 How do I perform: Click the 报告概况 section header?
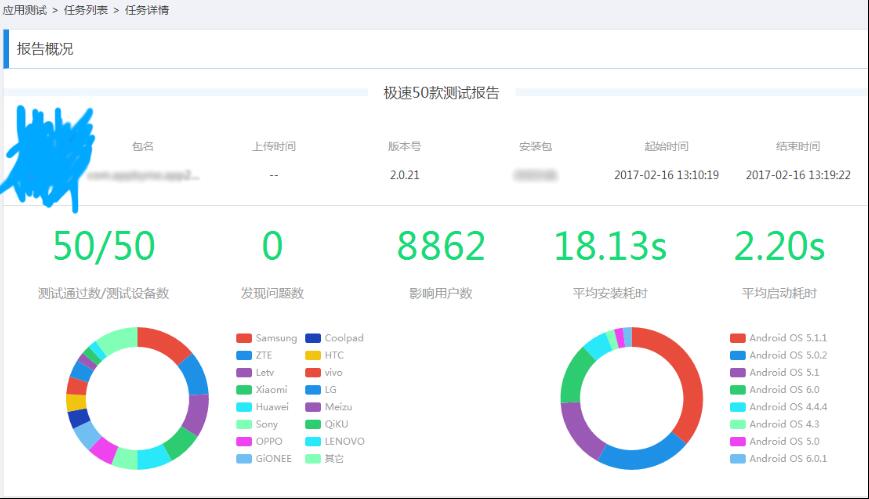point(45,48)
